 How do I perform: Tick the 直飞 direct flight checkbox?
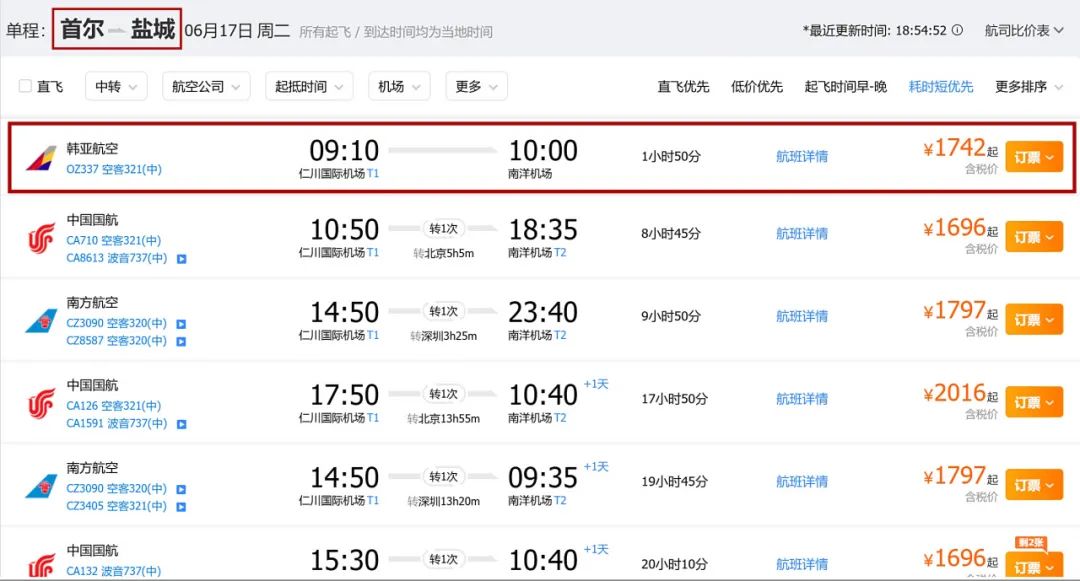[x=25, y=86]
